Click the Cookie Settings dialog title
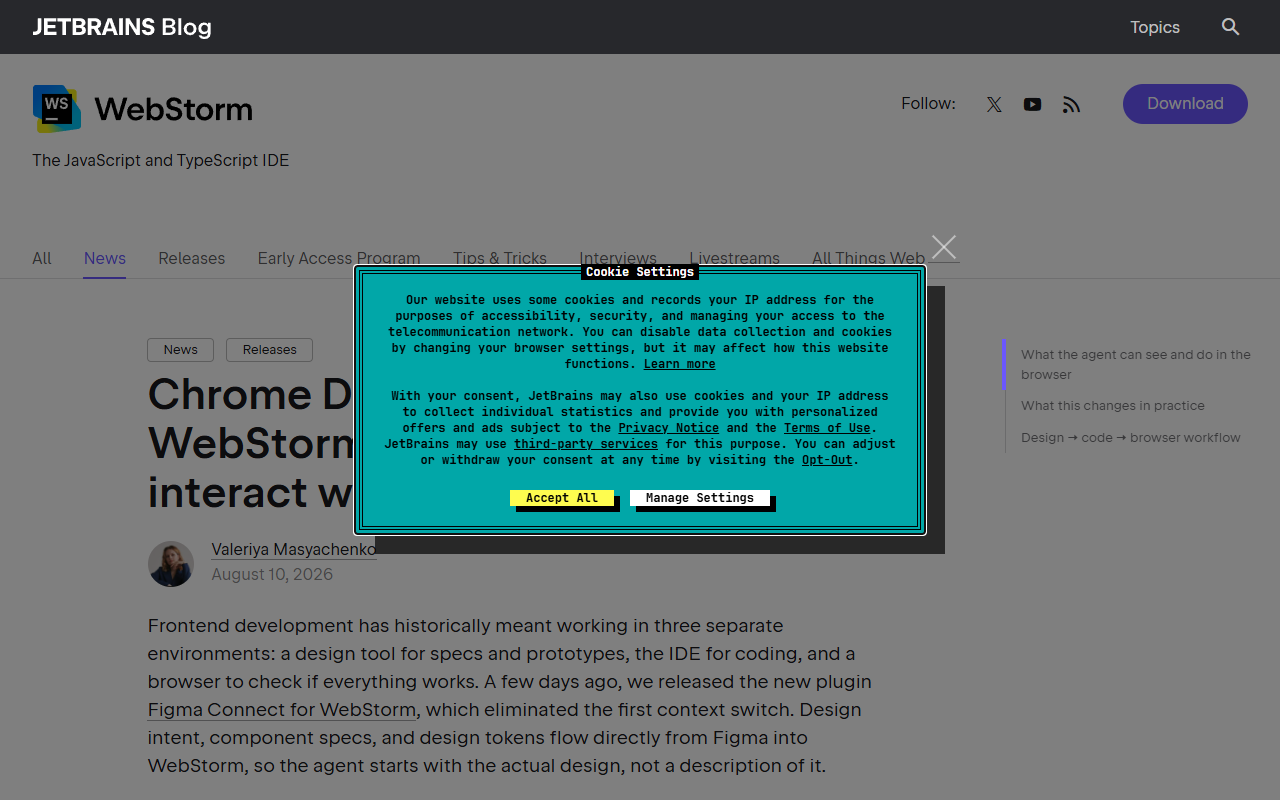 640,272
